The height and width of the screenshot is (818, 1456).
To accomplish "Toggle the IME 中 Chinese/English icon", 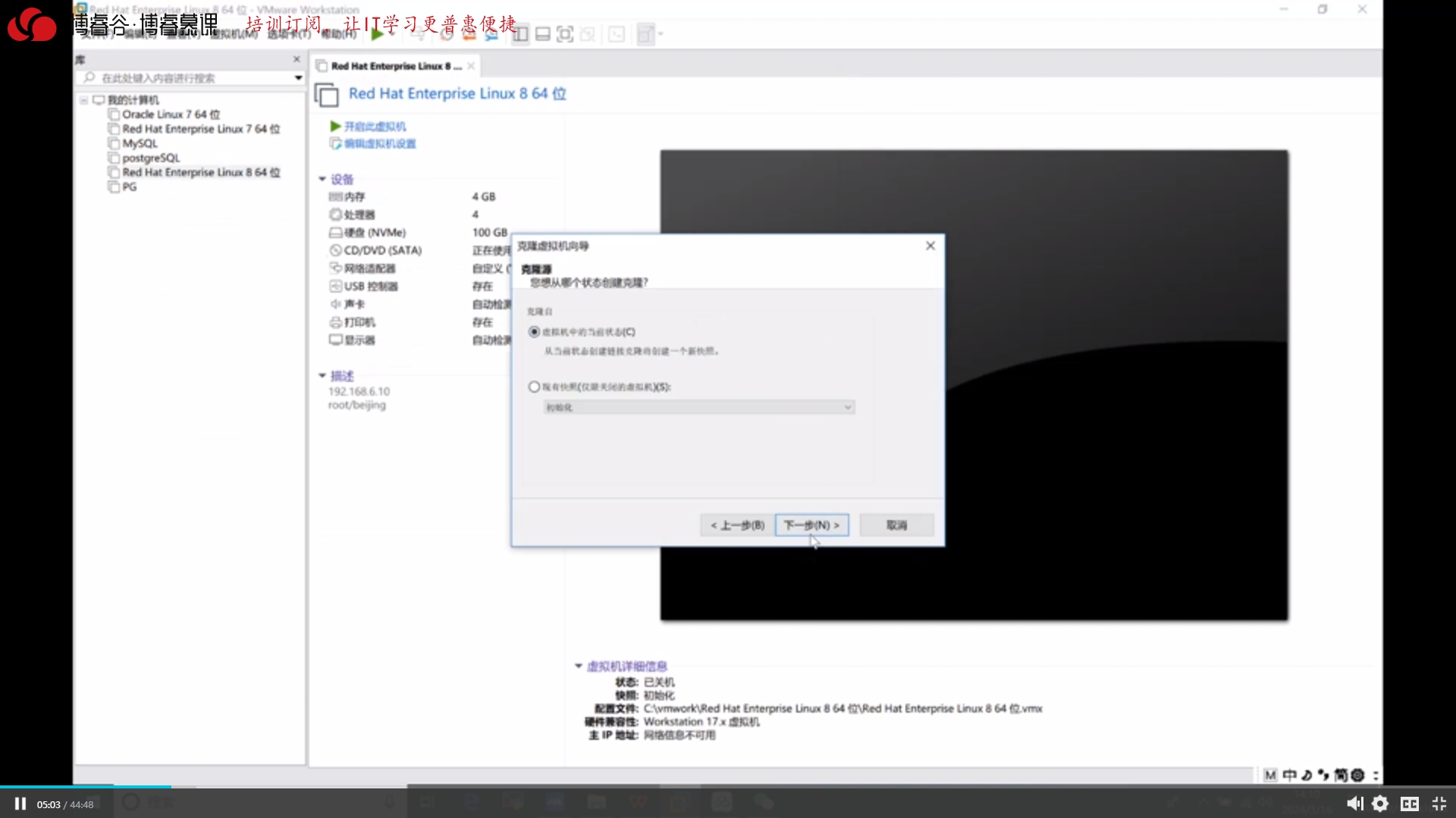I will tap(1289, 775).
